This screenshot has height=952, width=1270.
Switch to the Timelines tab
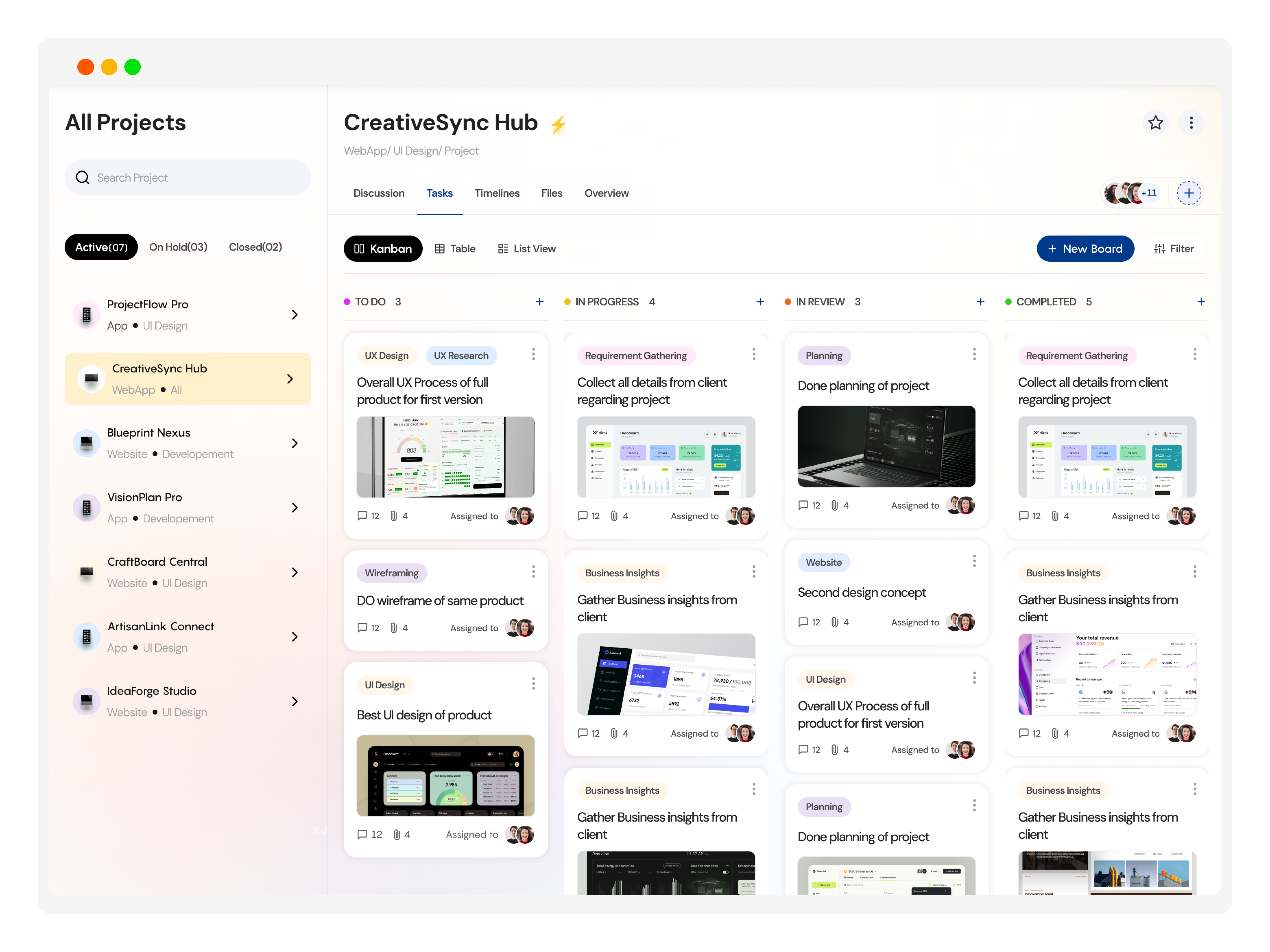click(497, 193)
